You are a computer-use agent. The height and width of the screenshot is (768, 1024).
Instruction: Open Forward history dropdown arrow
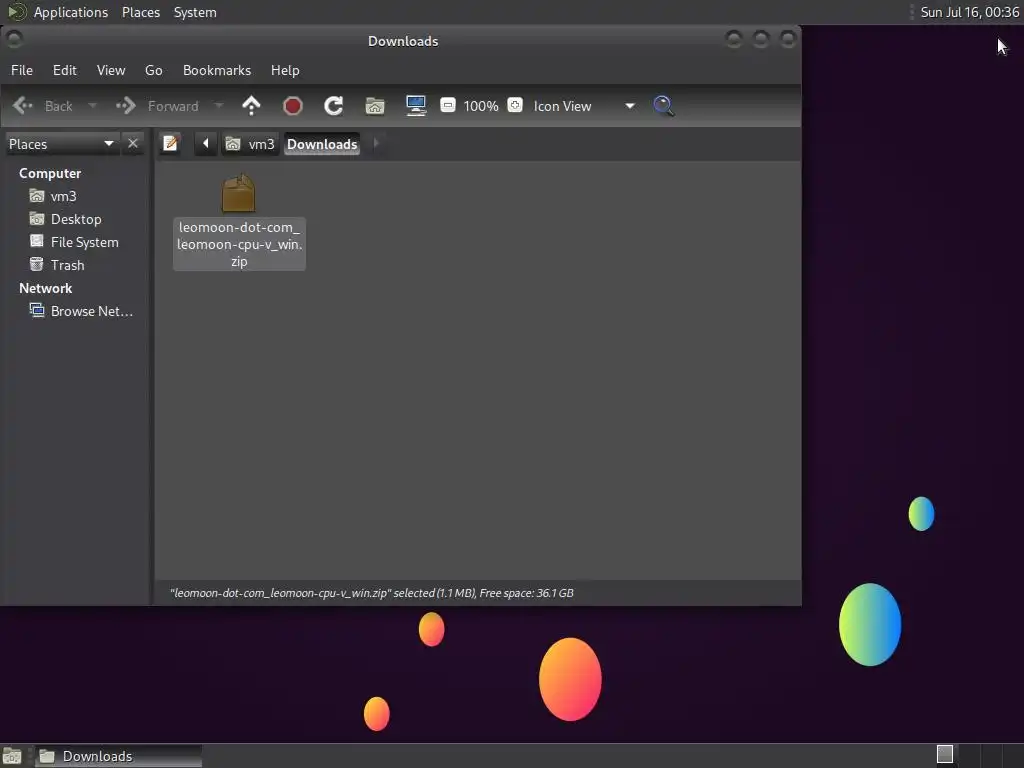219,106
